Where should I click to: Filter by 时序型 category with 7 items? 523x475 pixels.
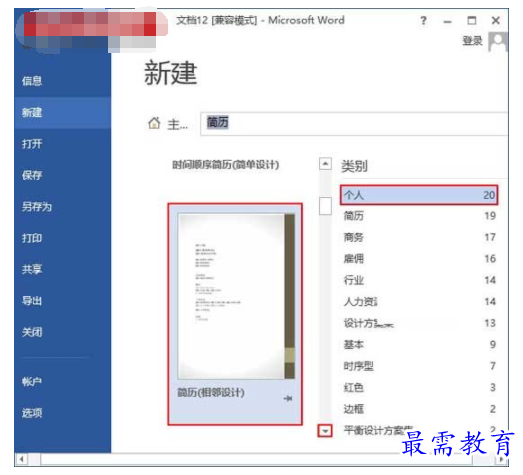click(x=419, y=366)
